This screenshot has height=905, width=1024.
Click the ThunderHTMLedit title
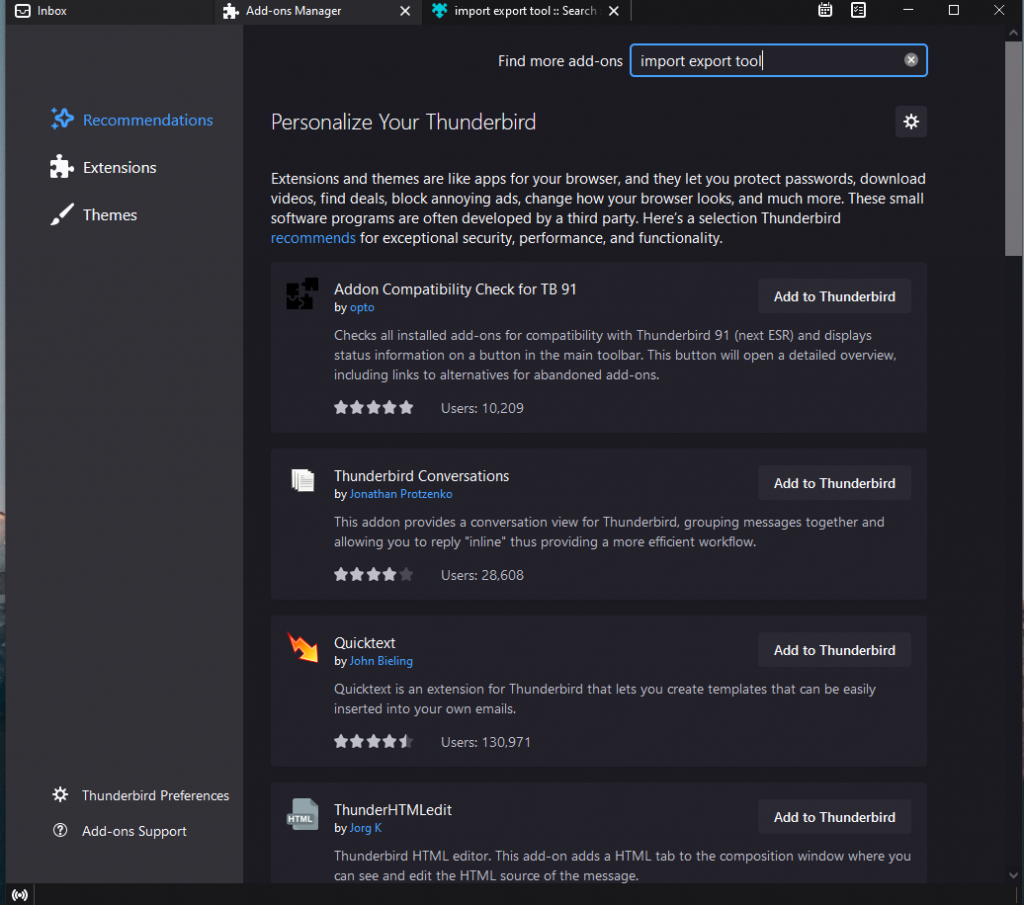tap(392, 810)
